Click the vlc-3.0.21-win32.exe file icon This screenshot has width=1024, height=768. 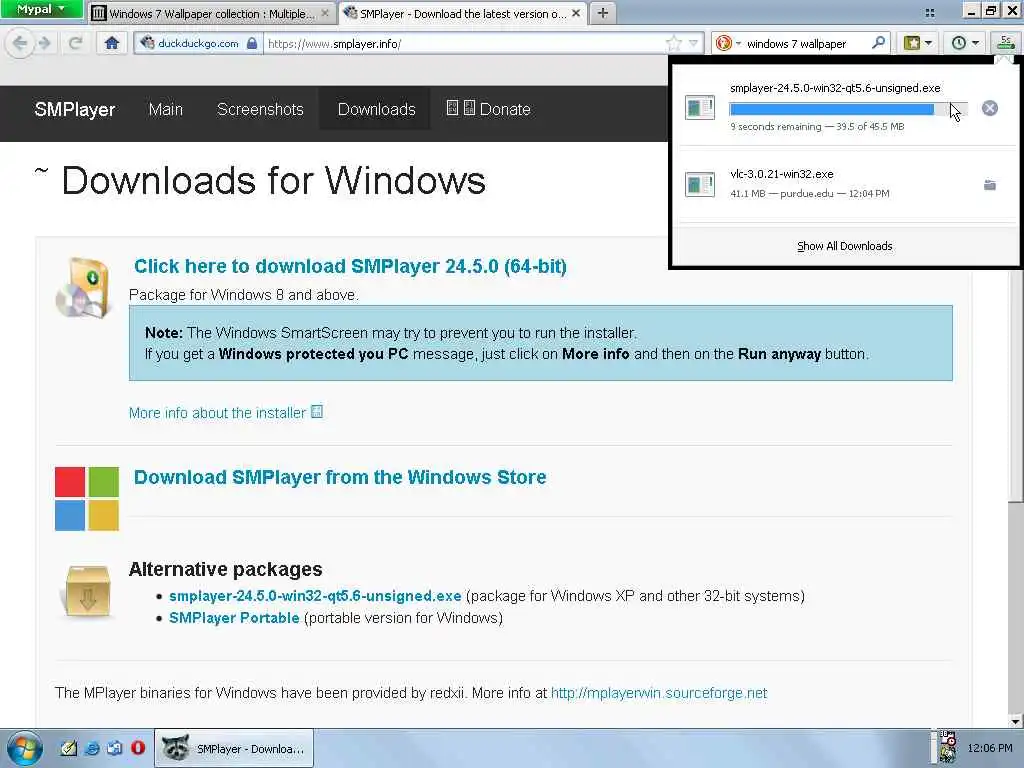click(x=699, y=184)
